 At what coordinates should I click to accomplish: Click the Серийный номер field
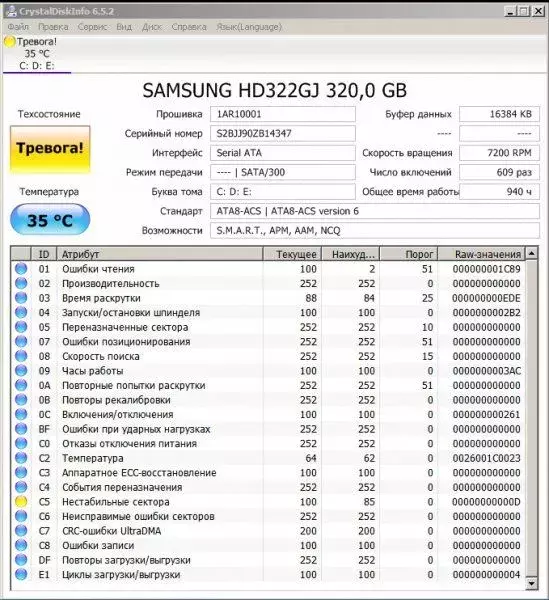283,133
